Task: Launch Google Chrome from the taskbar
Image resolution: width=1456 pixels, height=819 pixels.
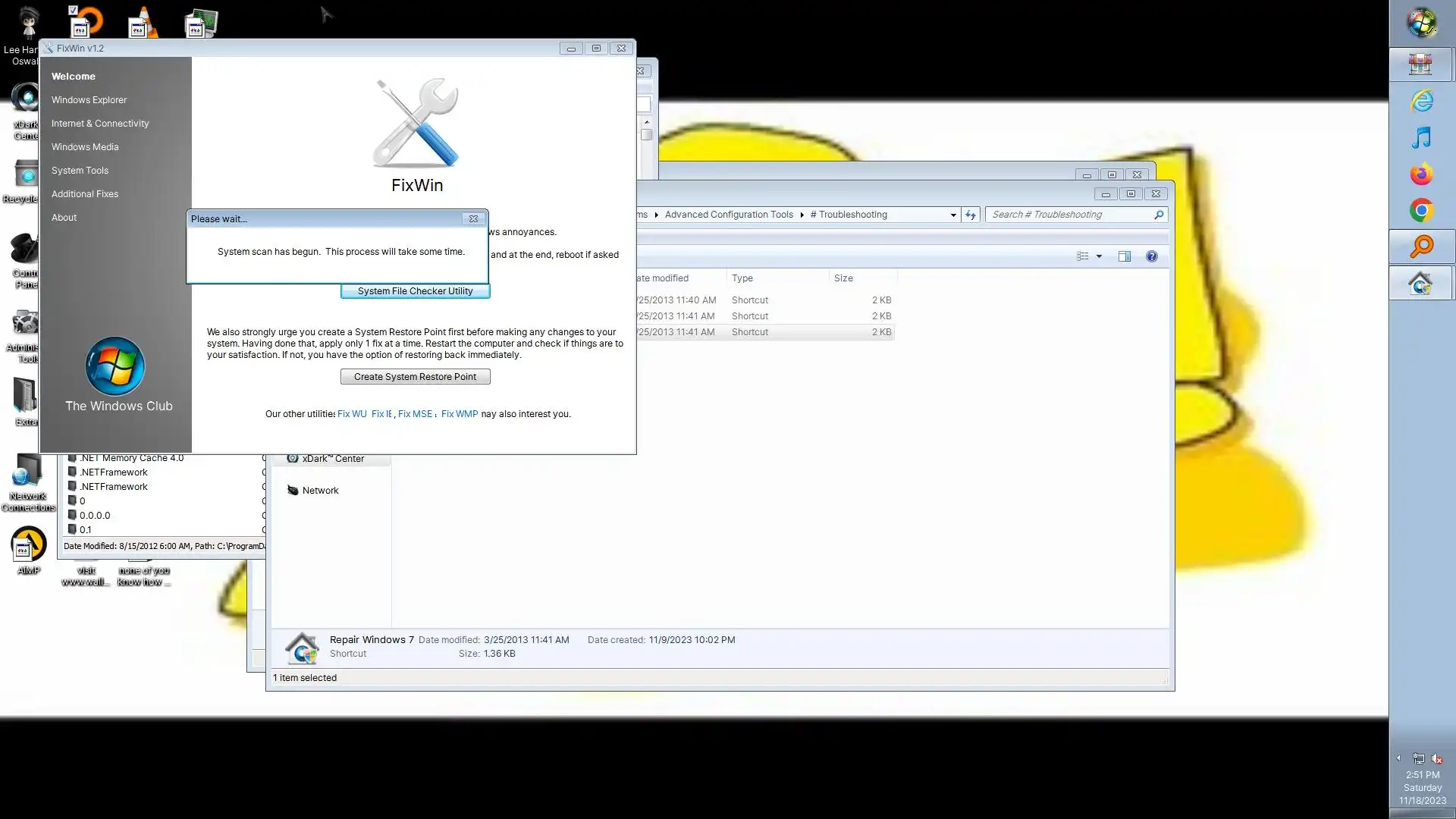Action: [x=1421, y=210]
